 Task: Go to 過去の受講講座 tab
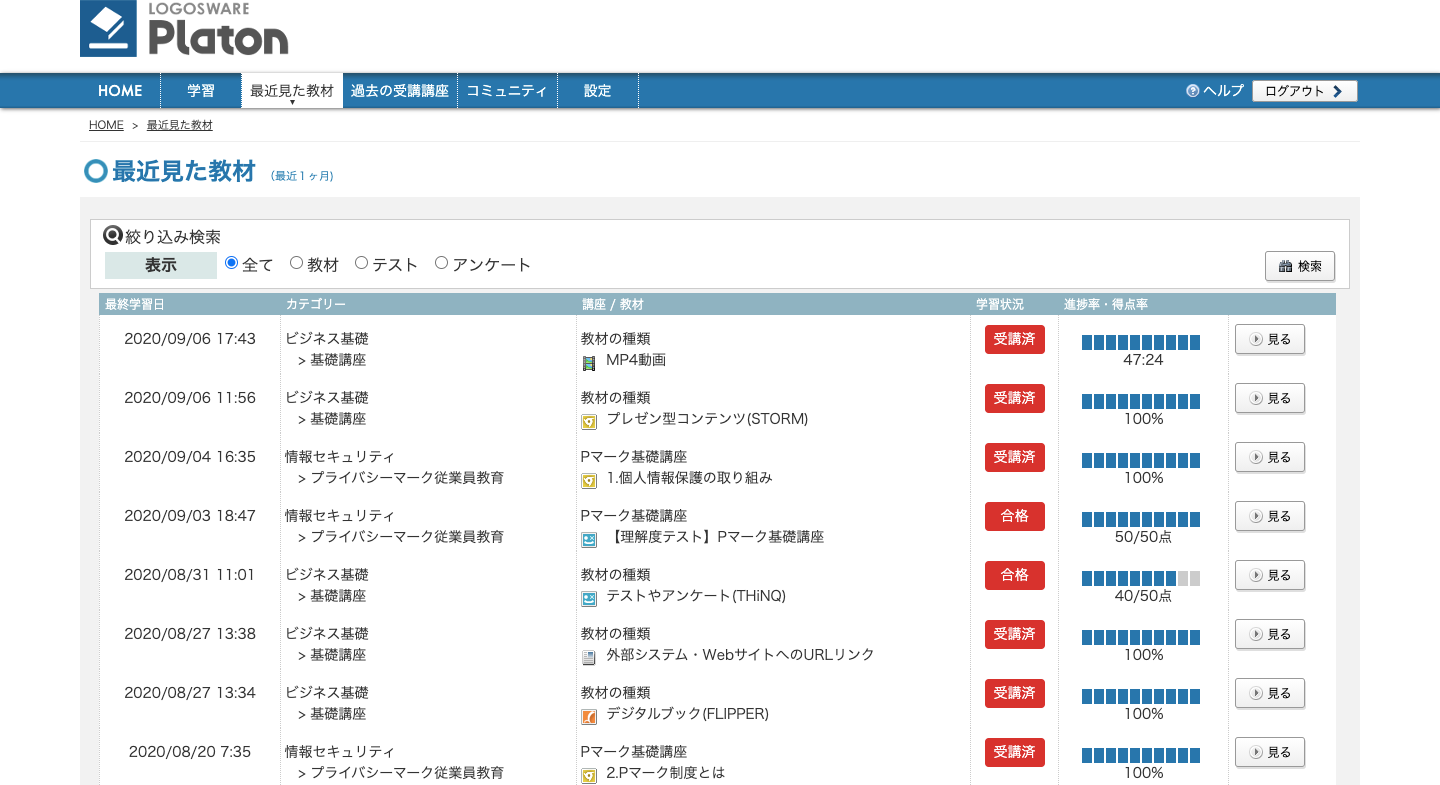[400, 91]
